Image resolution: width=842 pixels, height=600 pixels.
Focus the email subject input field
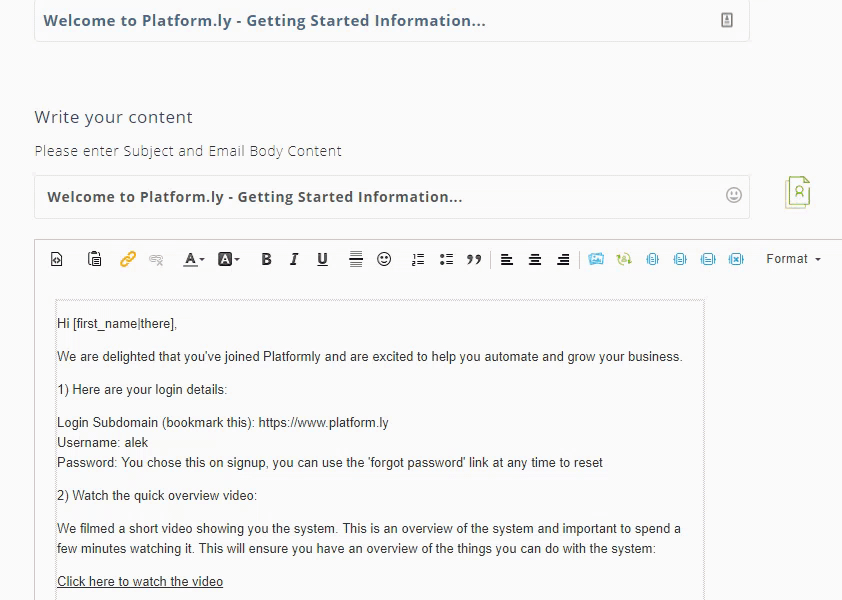[x=392, y=197]
